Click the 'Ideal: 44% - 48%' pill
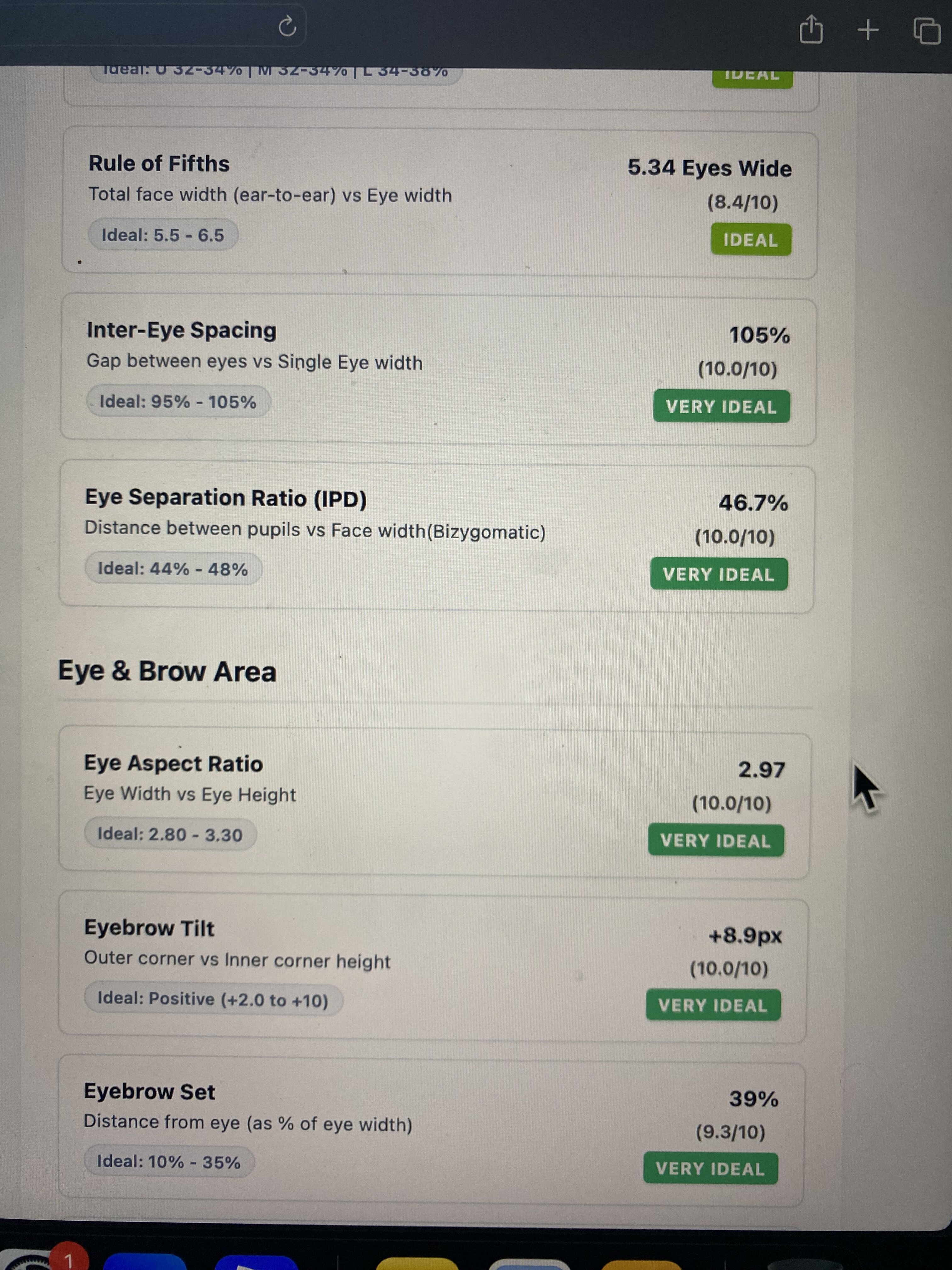This screenshot has width=952, height=1270. point(173,569)
